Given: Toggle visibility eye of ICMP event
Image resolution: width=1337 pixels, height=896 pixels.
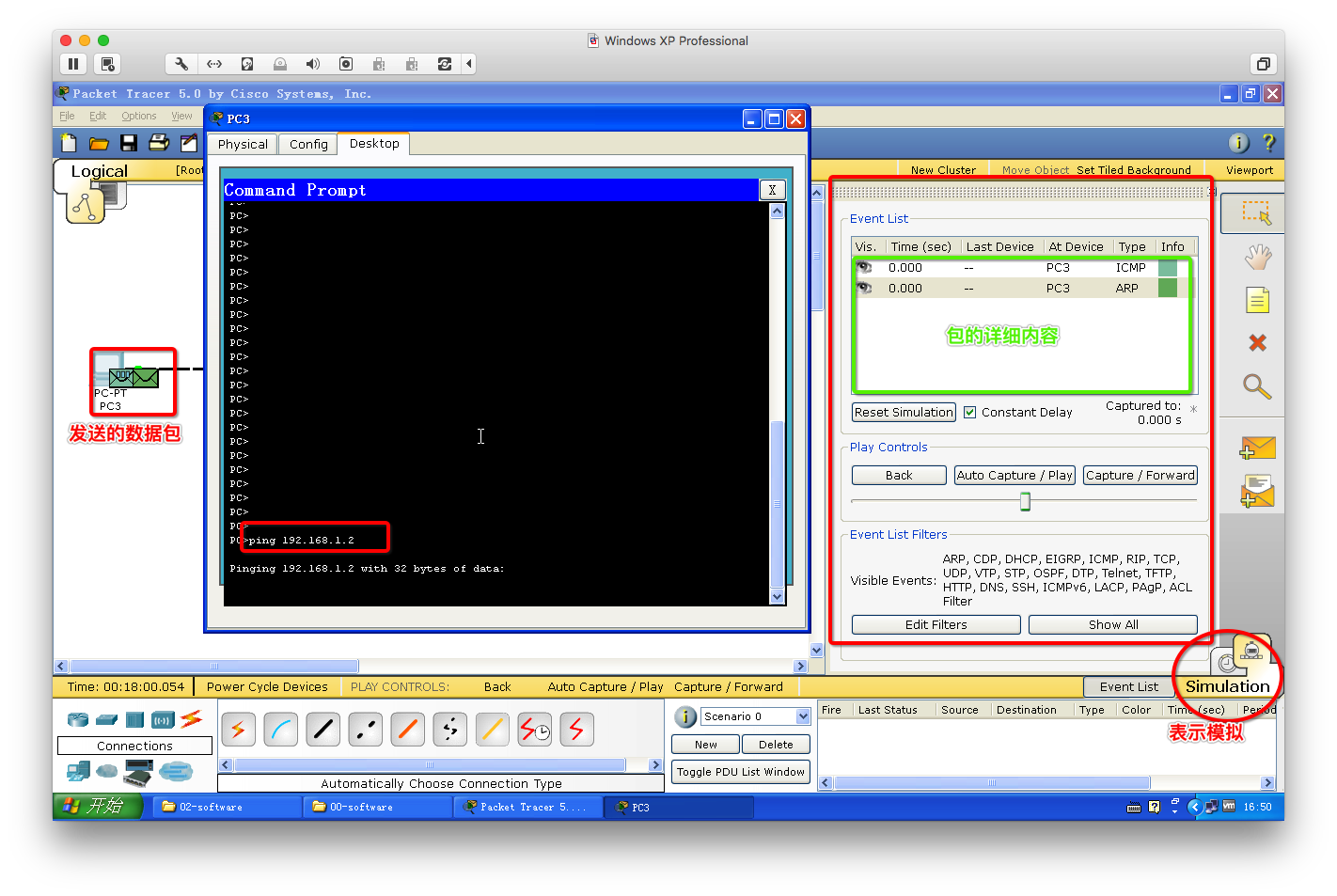Looking at the screenshot, I should pos(864,268).
